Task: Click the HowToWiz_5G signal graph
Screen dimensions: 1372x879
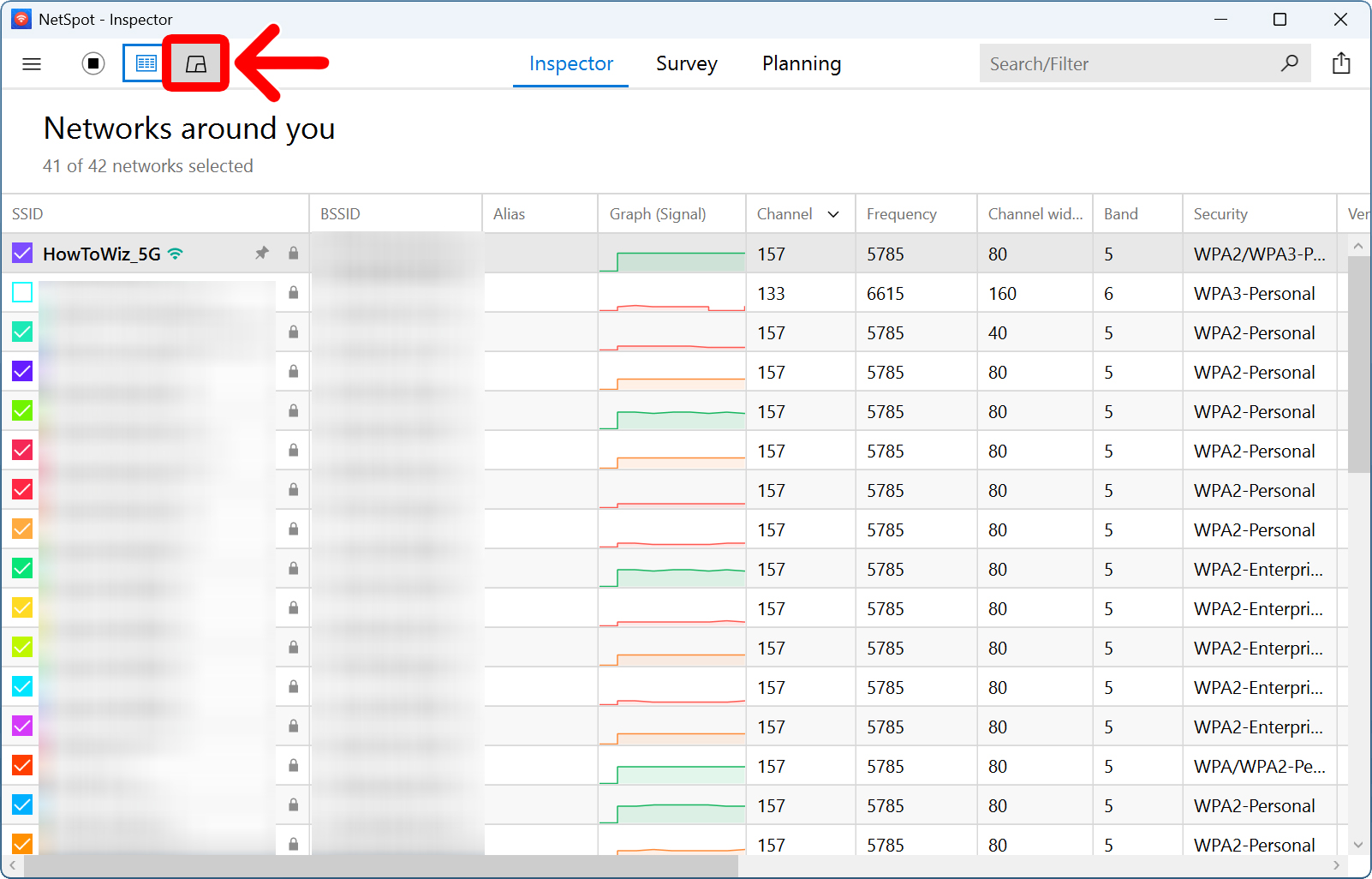Action: click(672, 254)
